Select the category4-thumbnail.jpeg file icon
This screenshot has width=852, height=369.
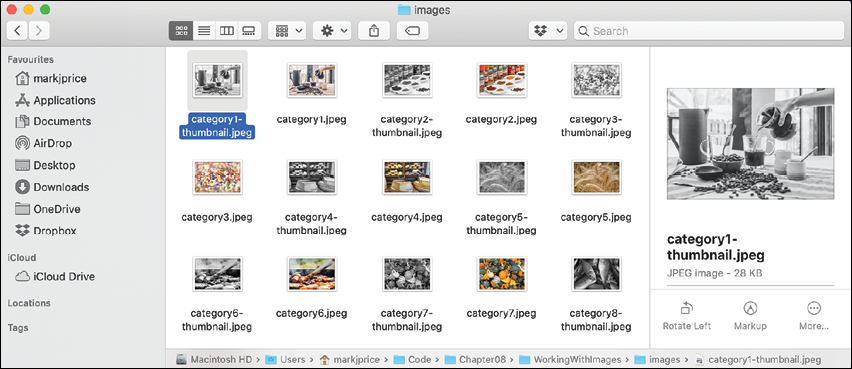click(311, 177)
